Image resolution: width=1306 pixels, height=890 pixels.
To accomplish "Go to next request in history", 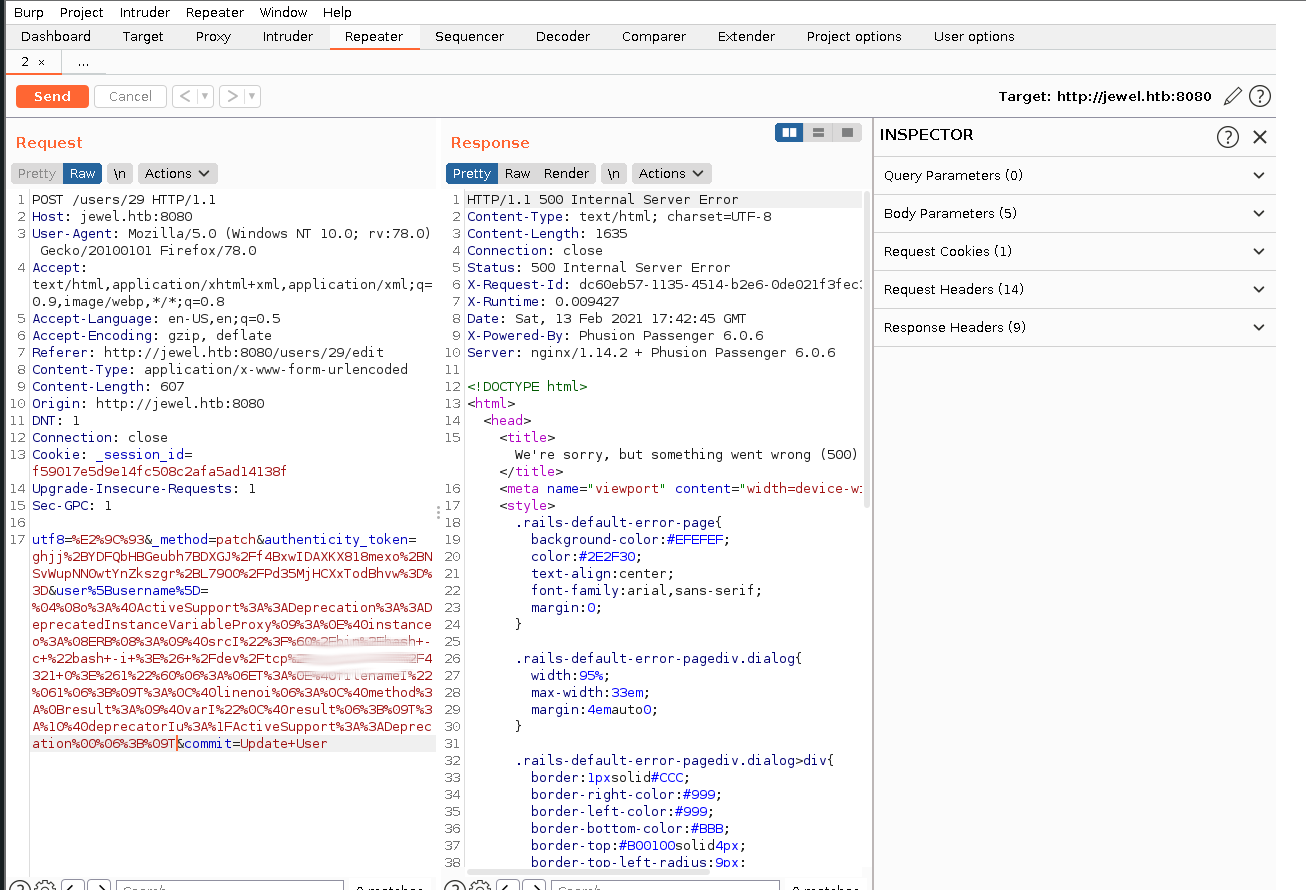I will coord(231,96).
